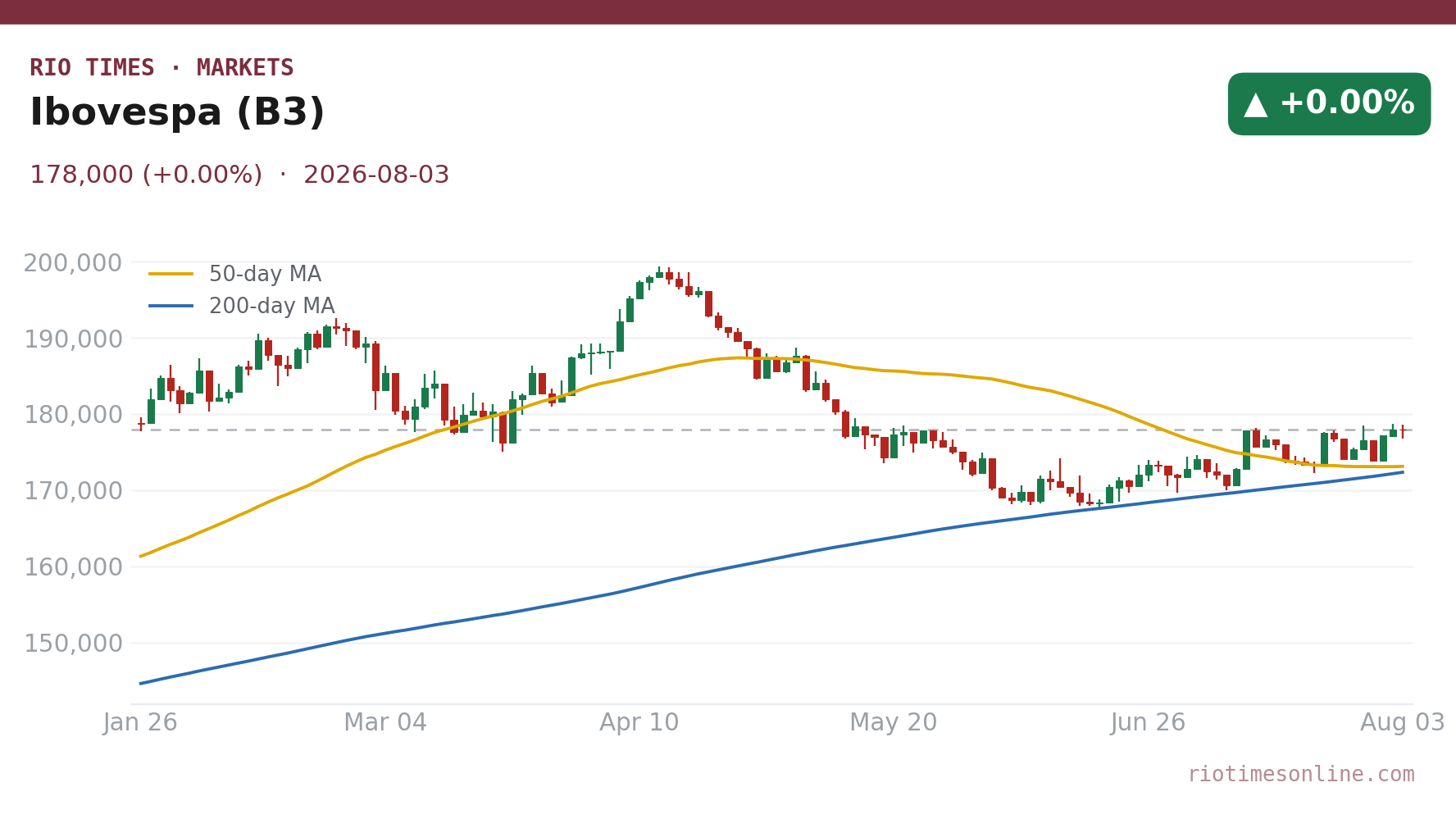
Task: Click the Jun 26 x-axis date label
Action: [1149, 723]
